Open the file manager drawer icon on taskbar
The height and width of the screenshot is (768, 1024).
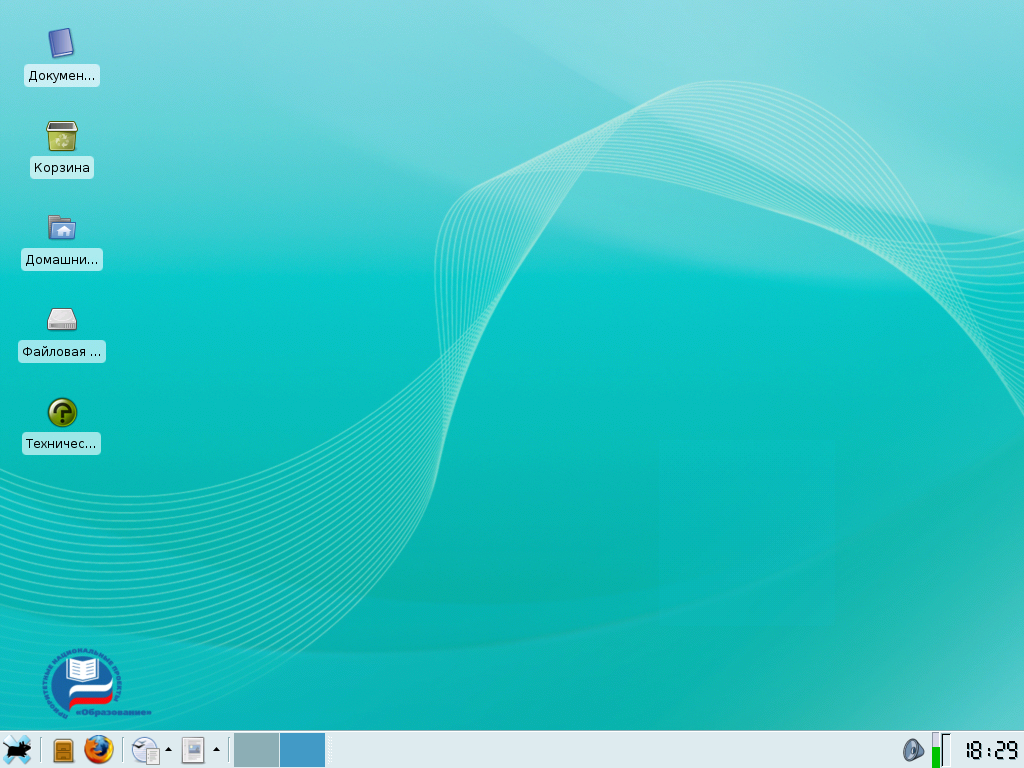click(x=62, y=750)
